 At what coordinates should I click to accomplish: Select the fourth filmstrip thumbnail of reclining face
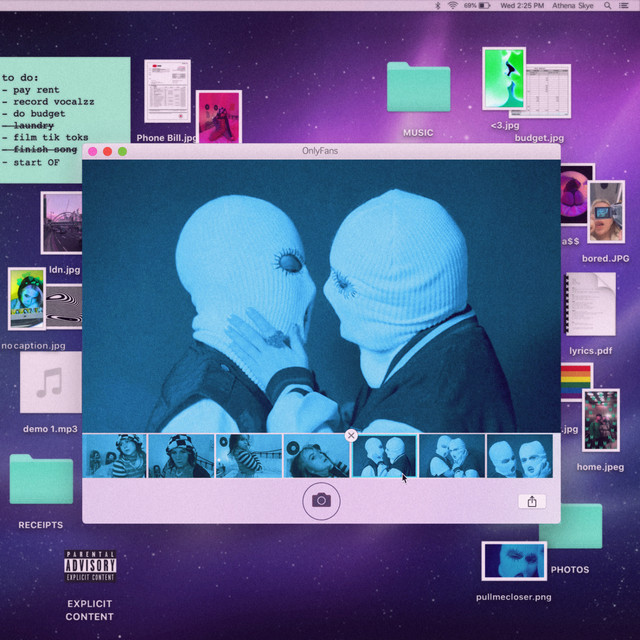pos(316,456)
